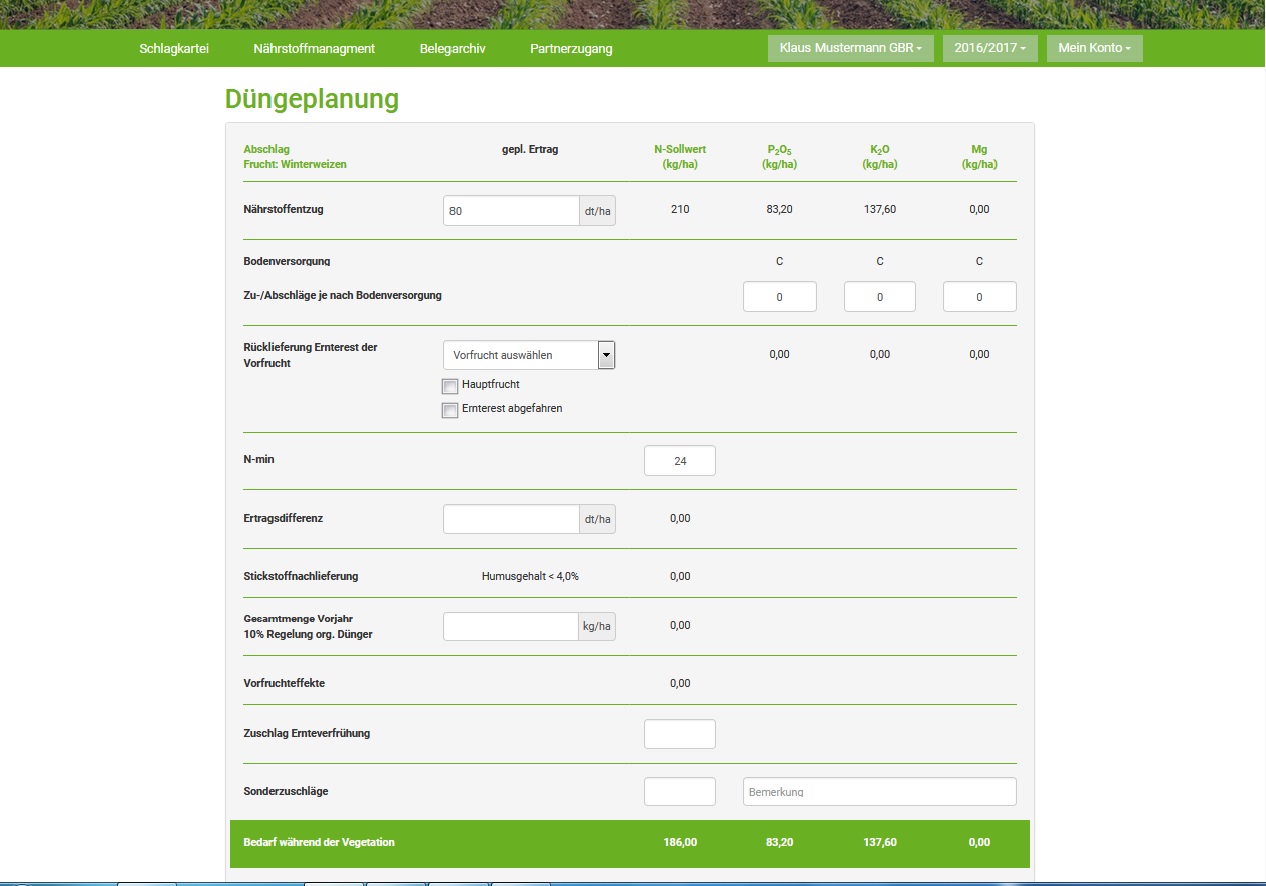The image size is (1266, 886).
Task: Click the Stickstoffnachlieferung row label
Action: (x=301, y=577)
